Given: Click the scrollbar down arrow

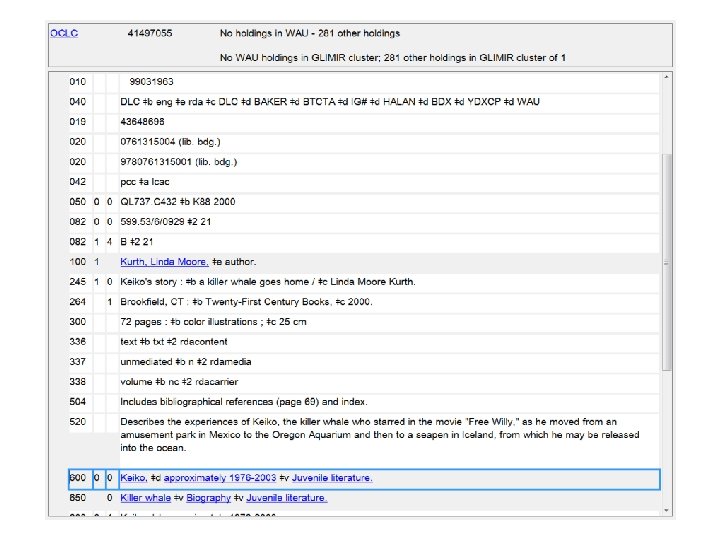Looking at the screenshot, I should point(667,513).
